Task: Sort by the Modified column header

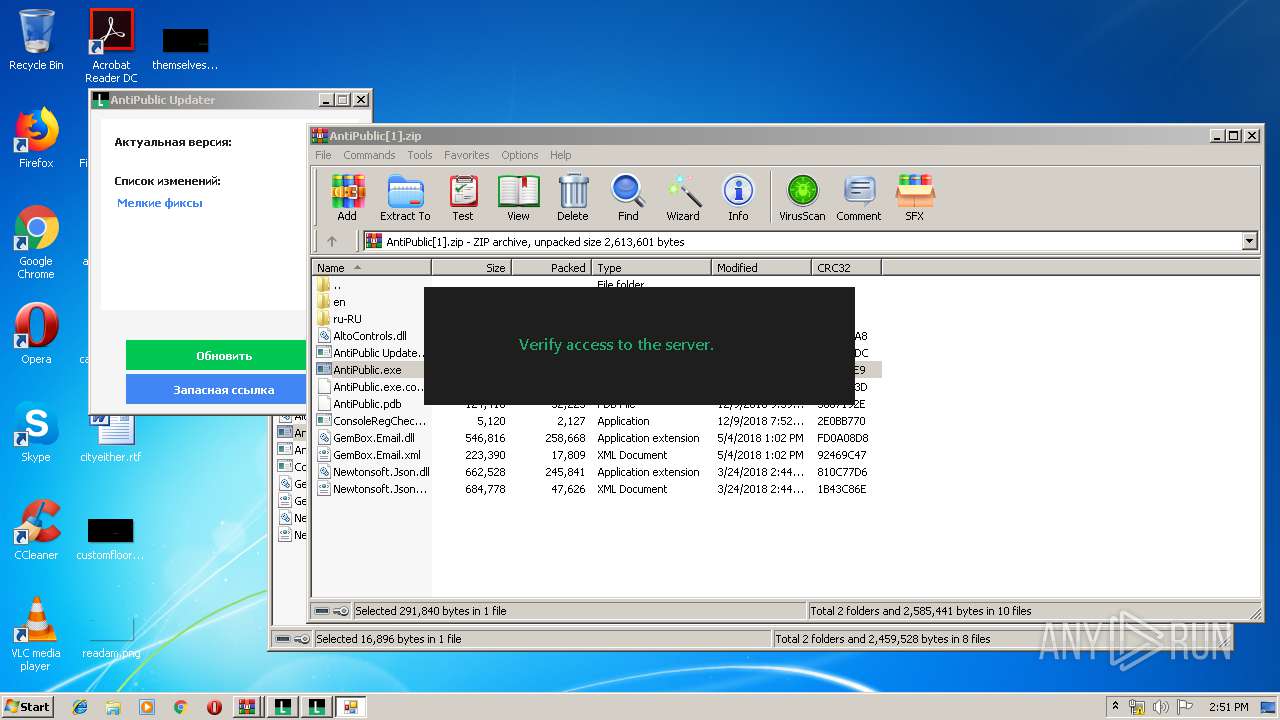Action: pyautogui.click(x=762, y=267)
